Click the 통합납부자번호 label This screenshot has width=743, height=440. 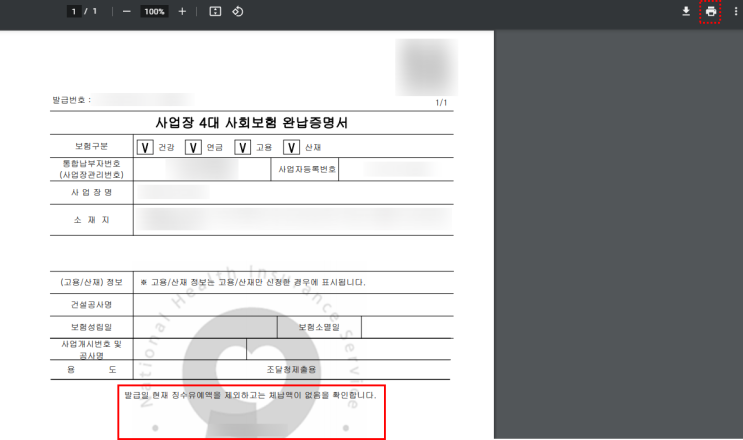pos(91,163)
